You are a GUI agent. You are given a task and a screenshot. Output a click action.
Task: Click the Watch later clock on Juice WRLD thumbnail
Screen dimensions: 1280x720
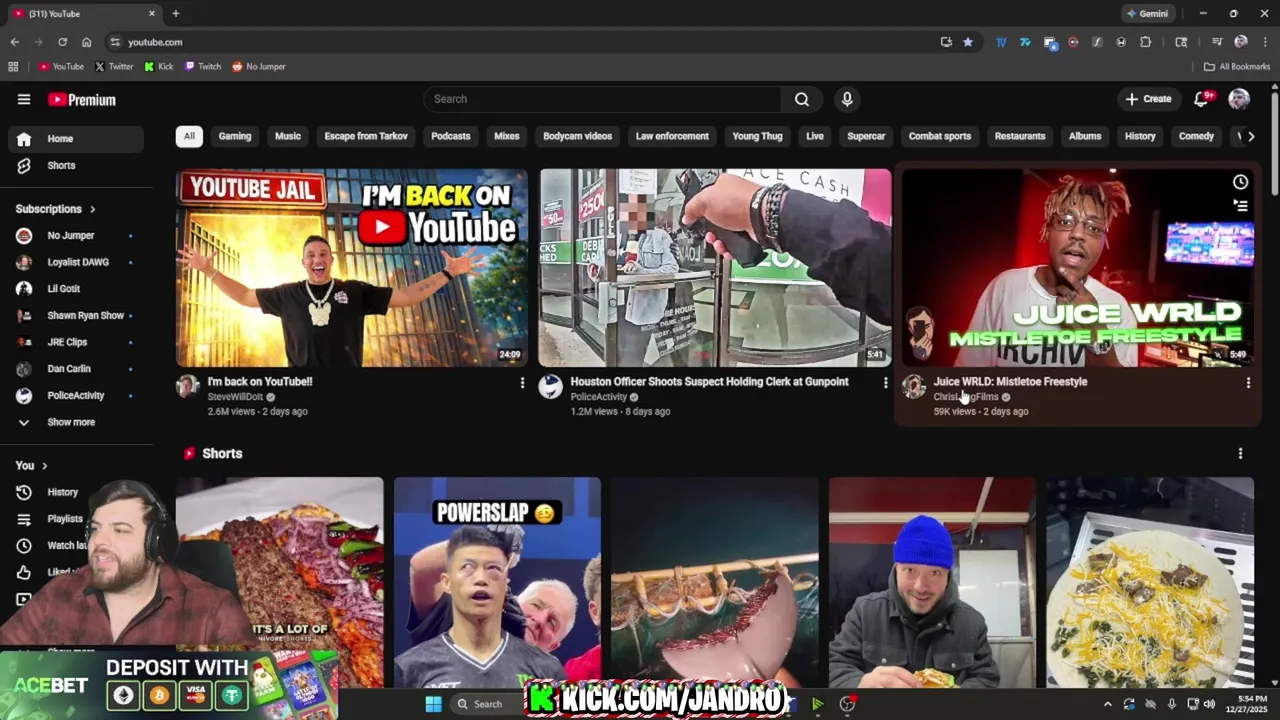[x=1240, y=182]
